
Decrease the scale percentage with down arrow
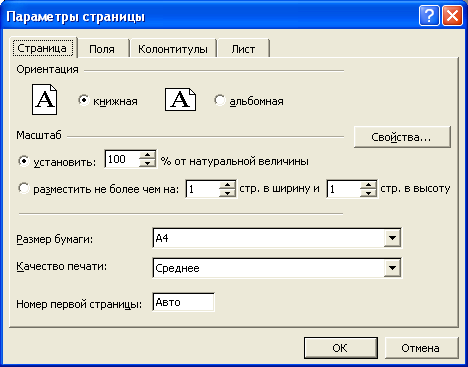(x=147, y=163)
